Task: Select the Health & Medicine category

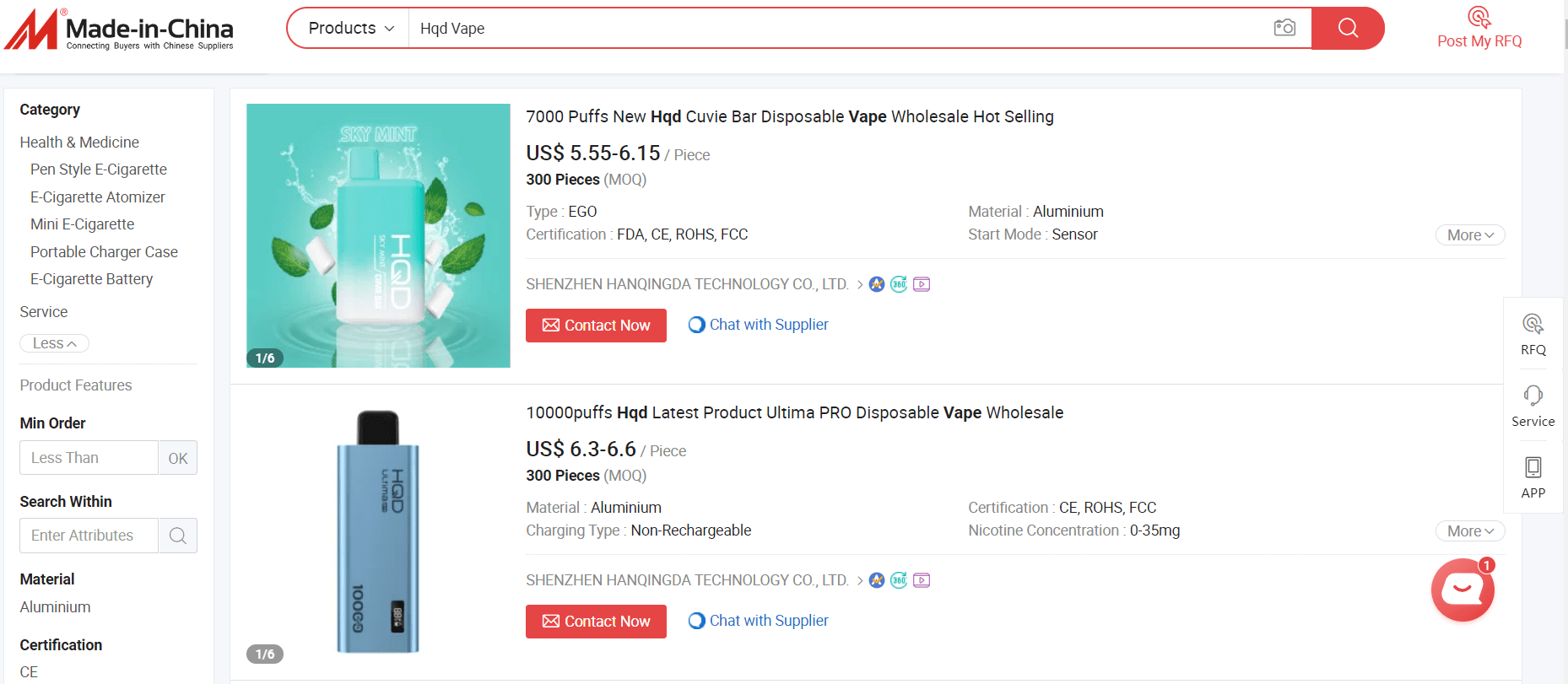Action: click(x=79, y=143)
